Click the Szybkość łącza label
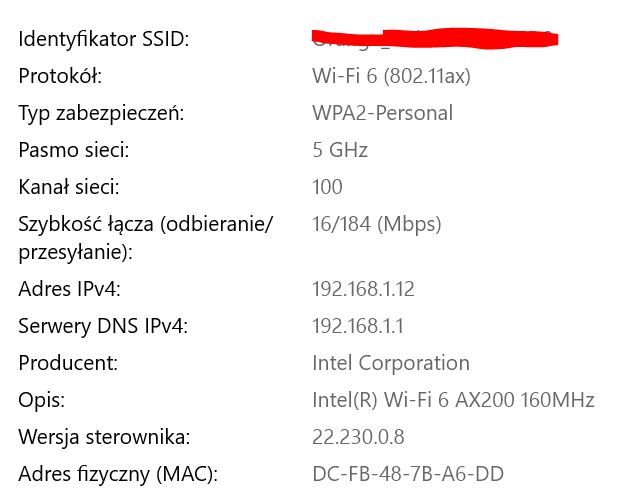Image resolution: width=626 pixels, height=494 pixels. pyautogui.click(x=145, y=224)
